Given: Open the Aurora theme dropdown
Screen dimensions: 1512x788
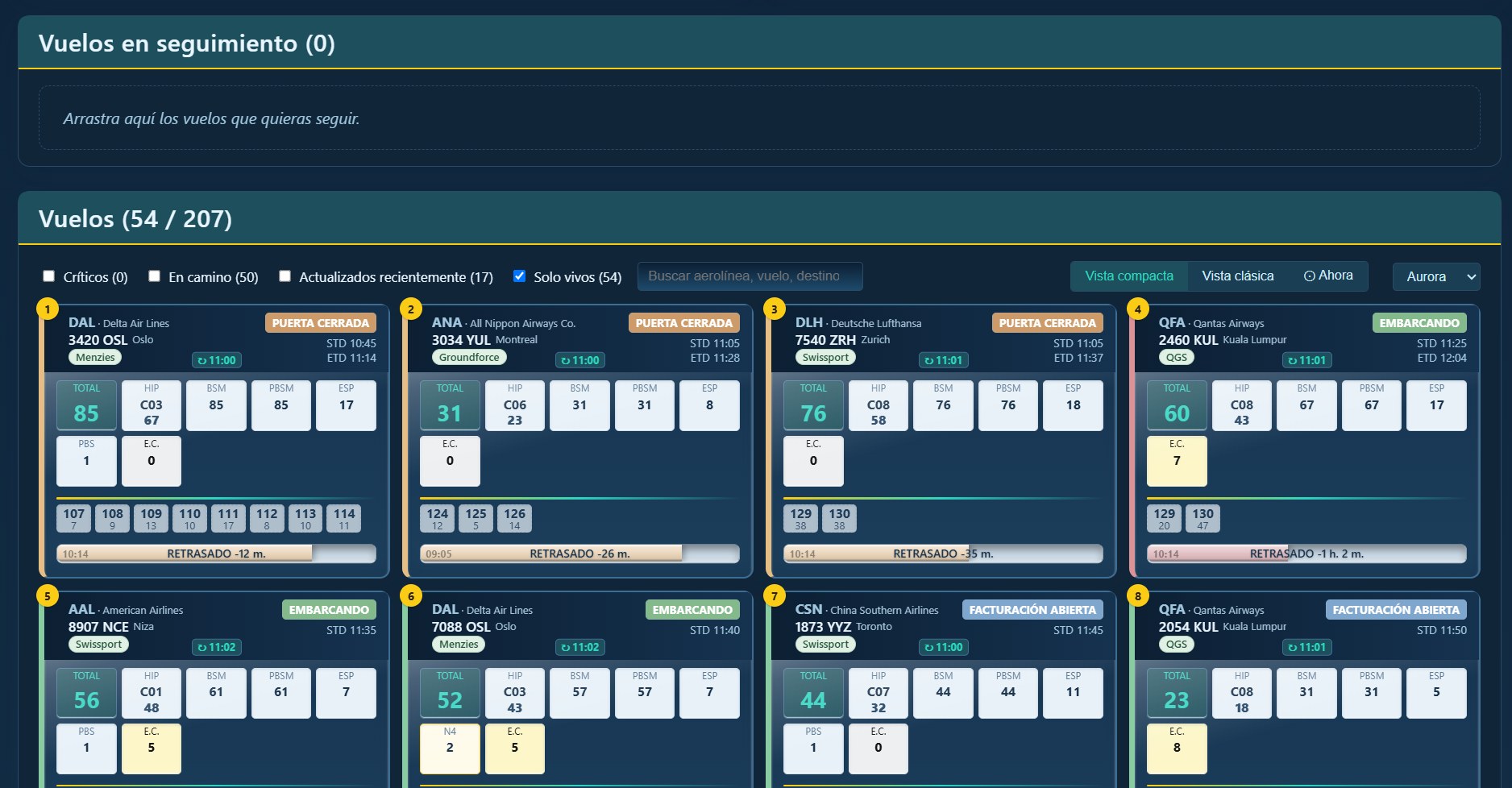Looking at the screenshot, I should pos(1436,276).
